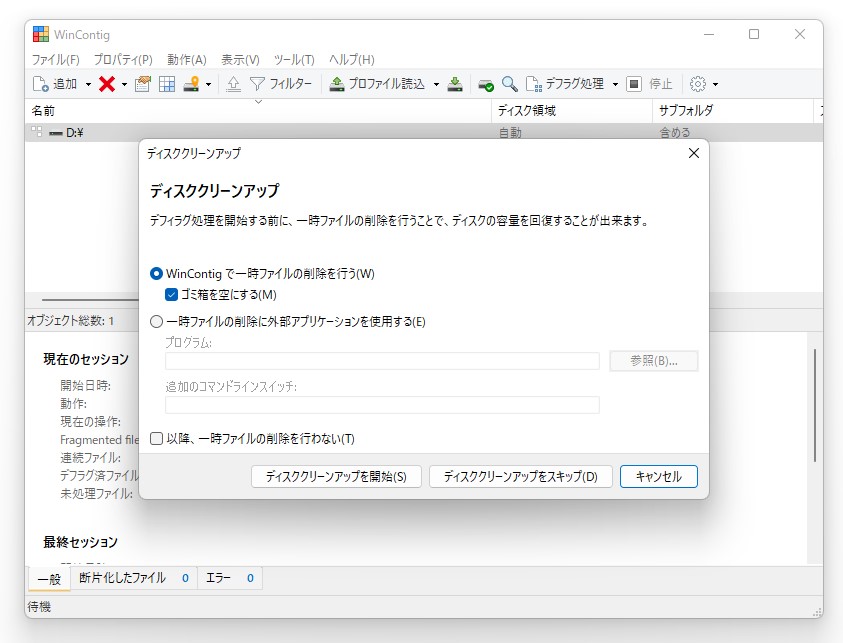This screenshot has width=843, height=643.
Task: Select 外部アプリケーションを使用する(E) radio button
Action: tap(156, 322)
